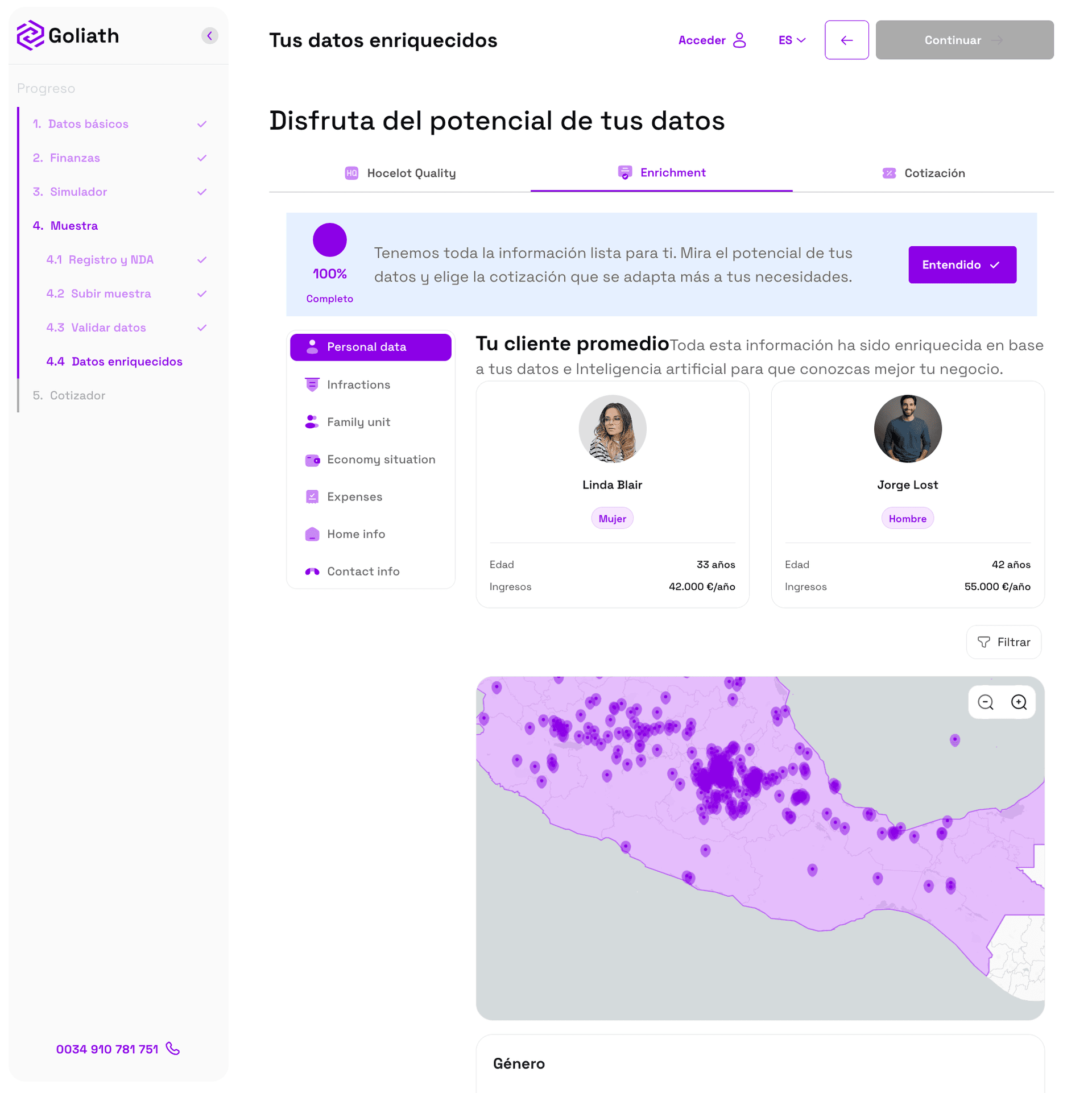Open the Filtrar options
The width and height of the screenshot is (1092, 1093).
pos(1003,642)
